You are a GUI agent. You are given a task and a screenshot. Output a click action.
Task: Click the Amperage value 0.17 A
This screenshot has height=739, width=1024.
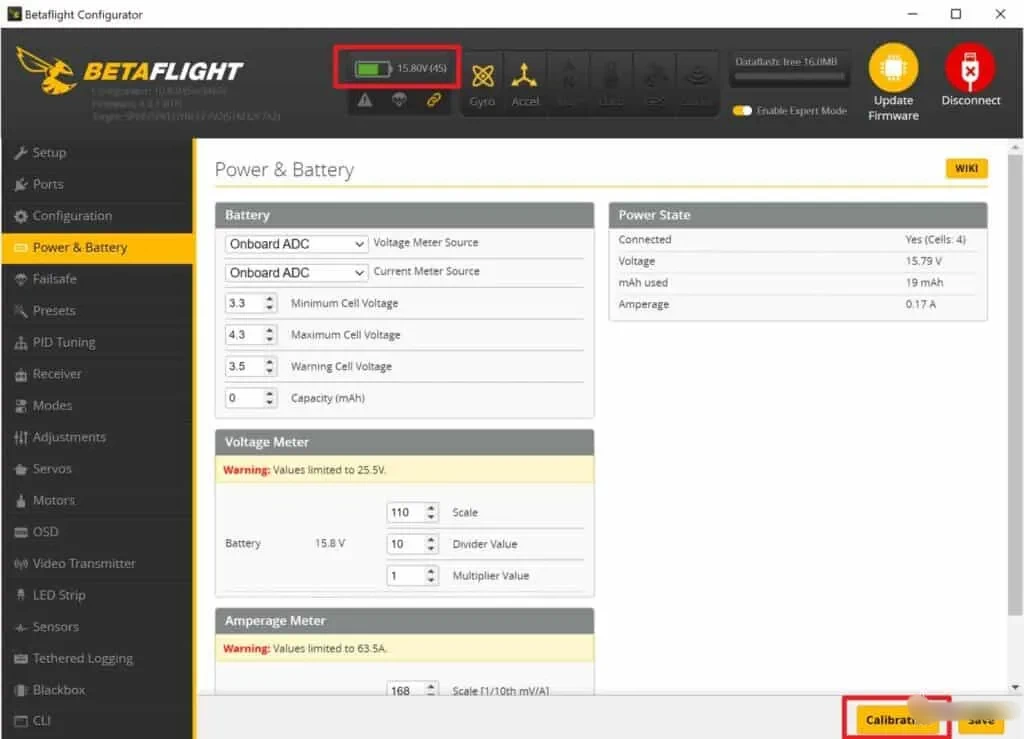[920, 304]
